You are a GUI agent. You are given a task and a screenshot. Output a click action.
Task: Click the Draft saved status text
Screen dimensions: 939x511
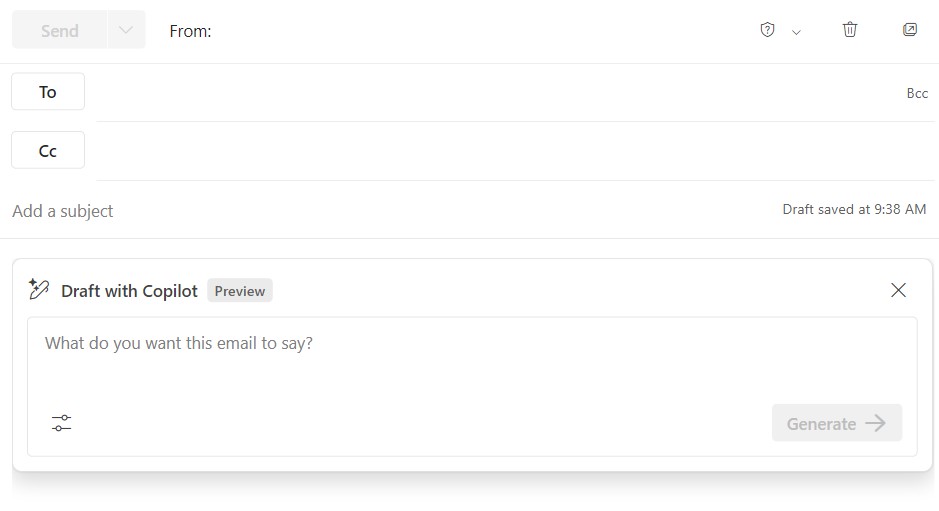854,209
